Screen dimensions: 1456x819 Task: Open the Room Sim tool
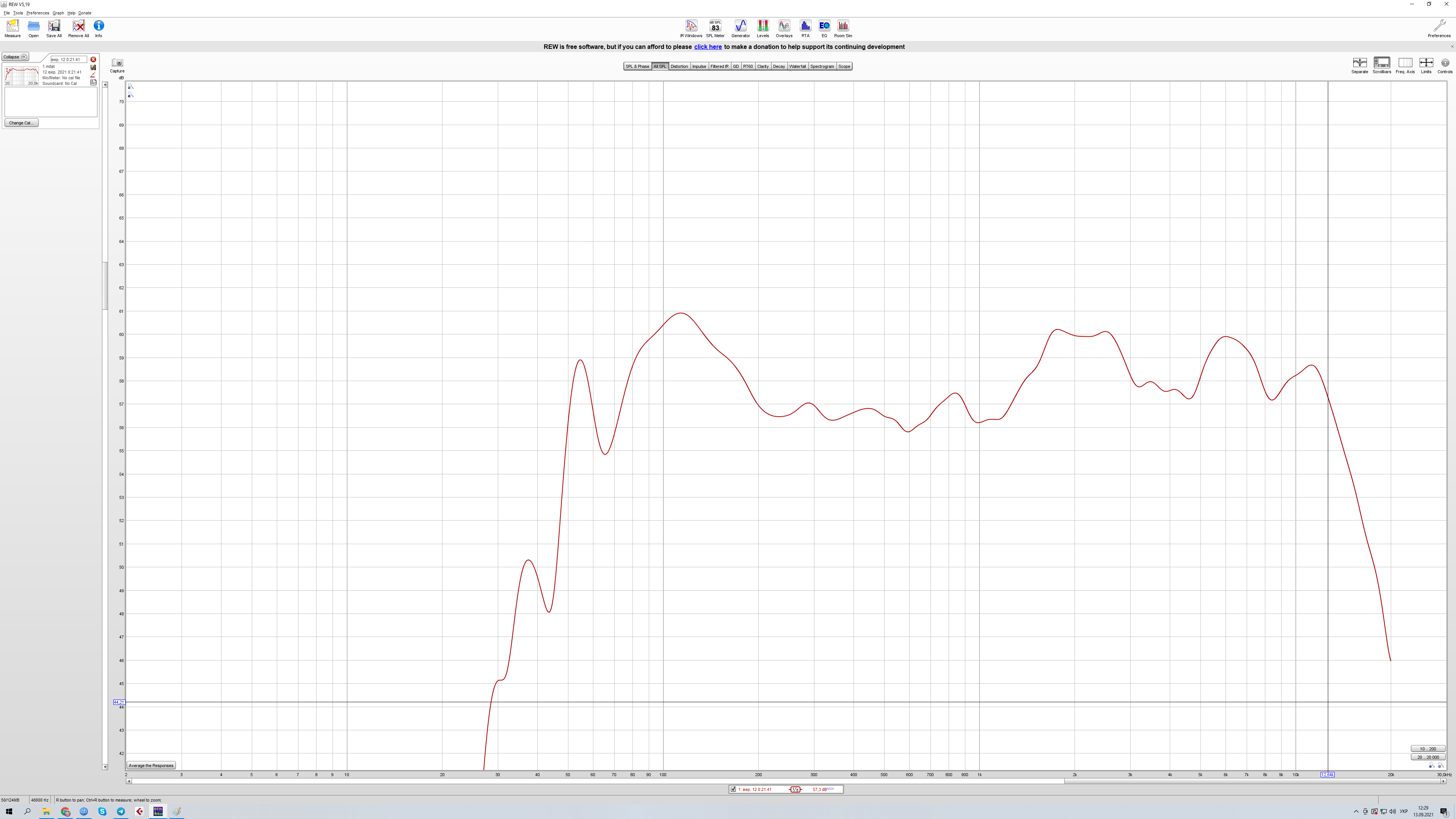click(843, 28)
